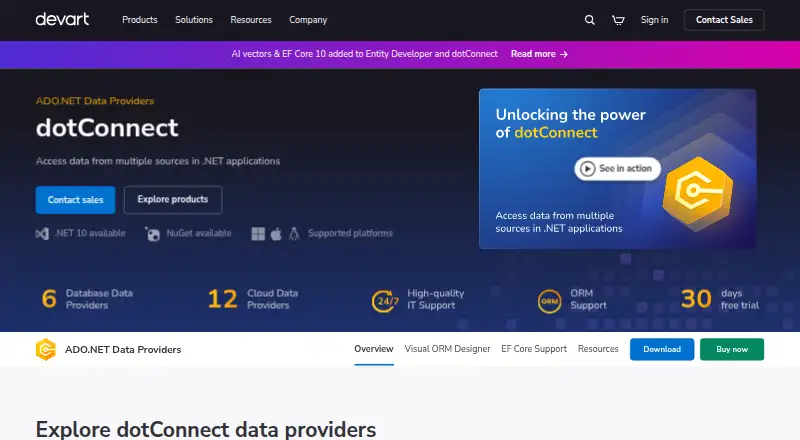Click the AI vectors & EF Core 10 announcement text
Viewport: 800px width, 440px height.
364,54
